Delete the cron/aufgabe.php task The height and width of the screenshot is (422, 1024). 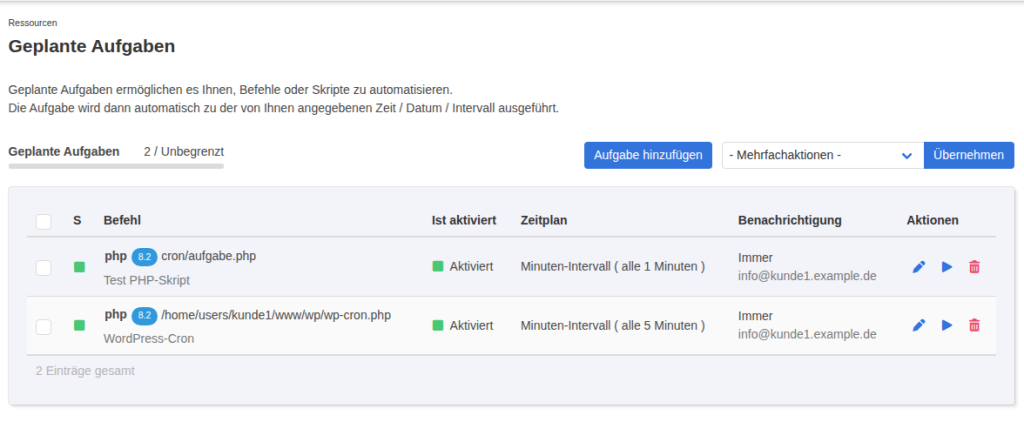click(974, 267)
